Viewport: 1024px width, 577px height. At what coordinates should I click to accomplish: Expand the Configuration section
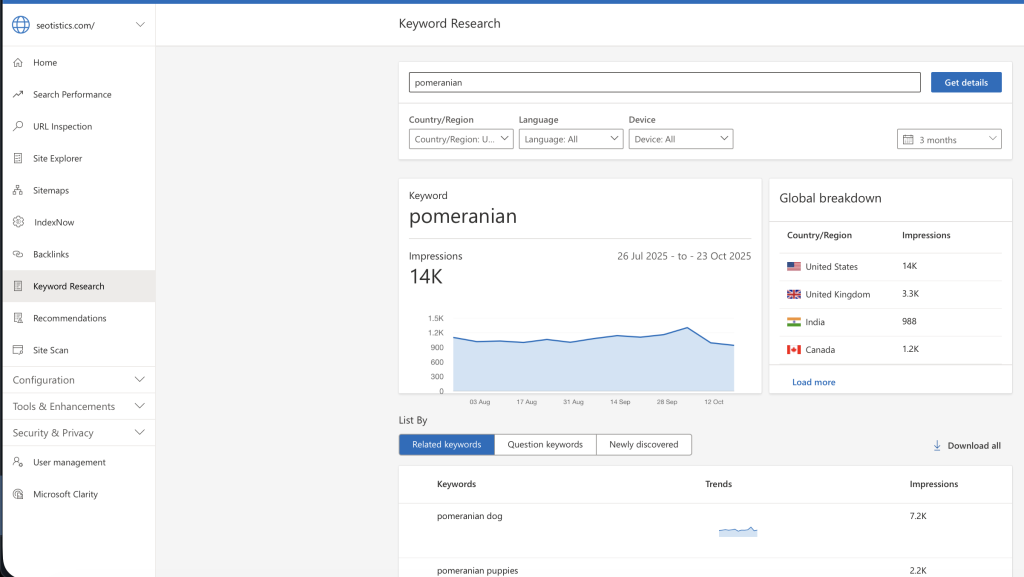click(x=78, y=380)
